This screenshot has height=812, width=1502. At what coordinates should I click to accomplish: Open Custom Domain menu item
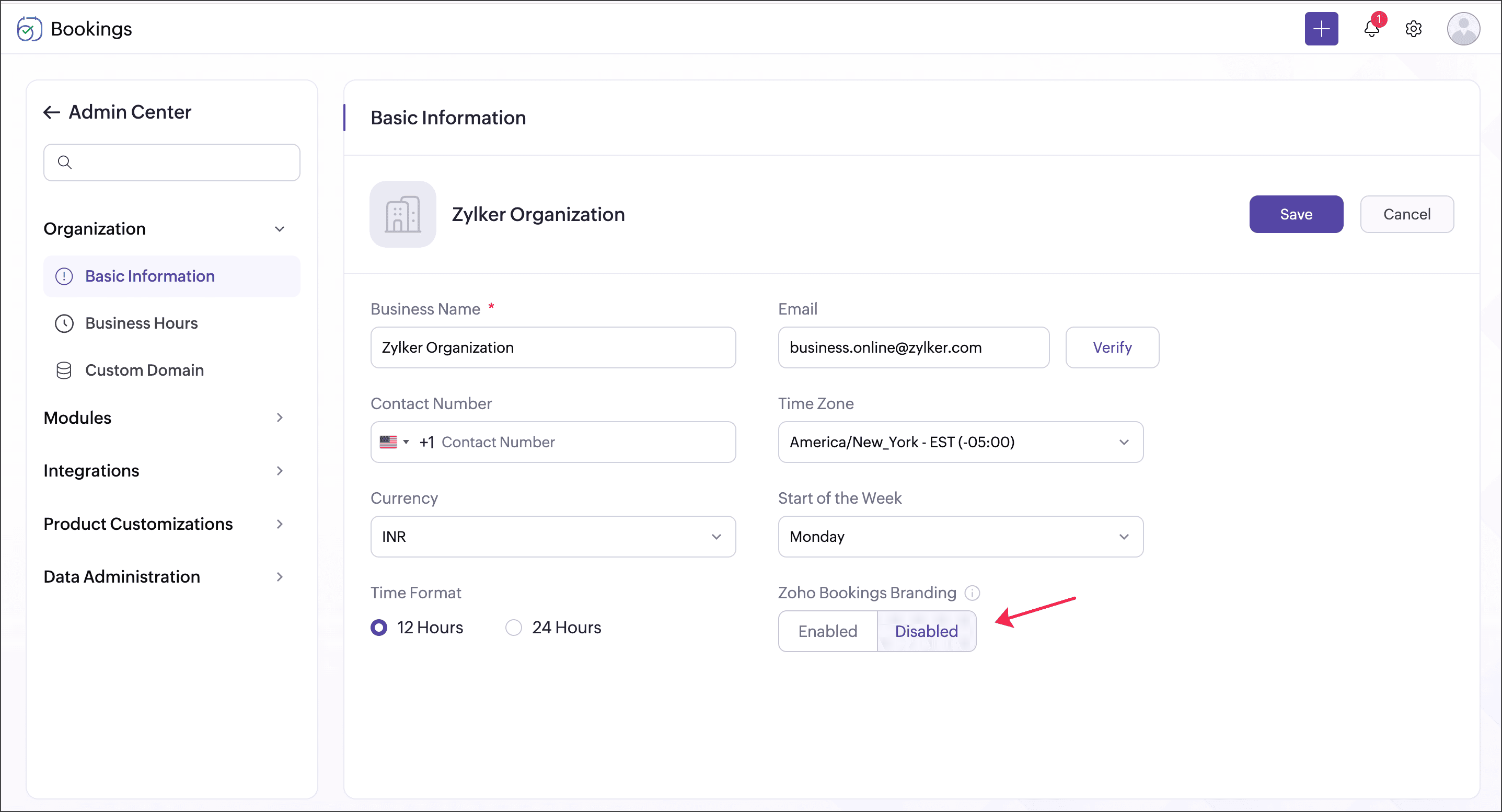tap(144, 370)
